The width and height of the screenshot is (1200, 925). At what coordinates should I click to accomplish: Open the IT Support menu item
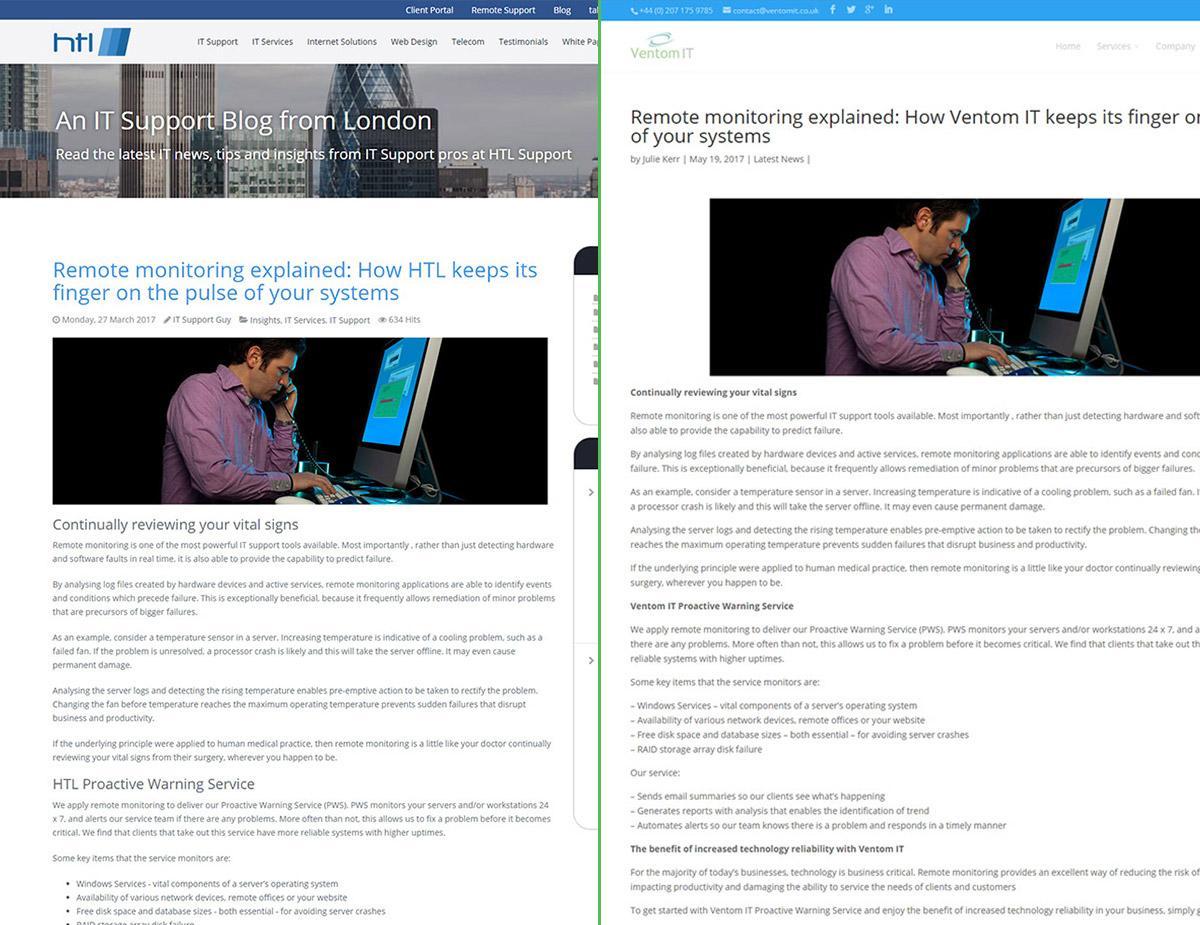tap(217, 42)
